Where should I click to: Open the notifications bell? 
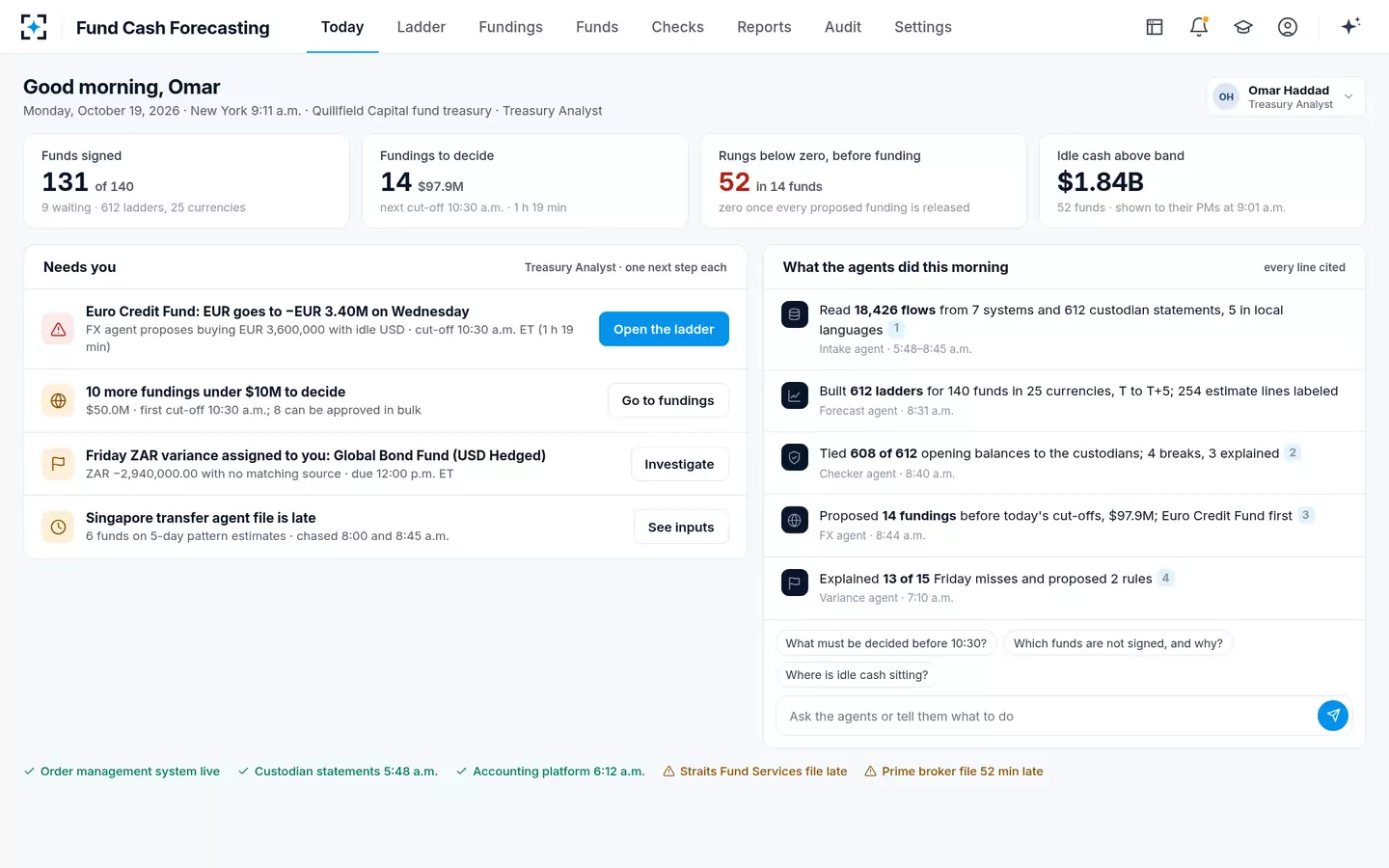click(1199, 27)
